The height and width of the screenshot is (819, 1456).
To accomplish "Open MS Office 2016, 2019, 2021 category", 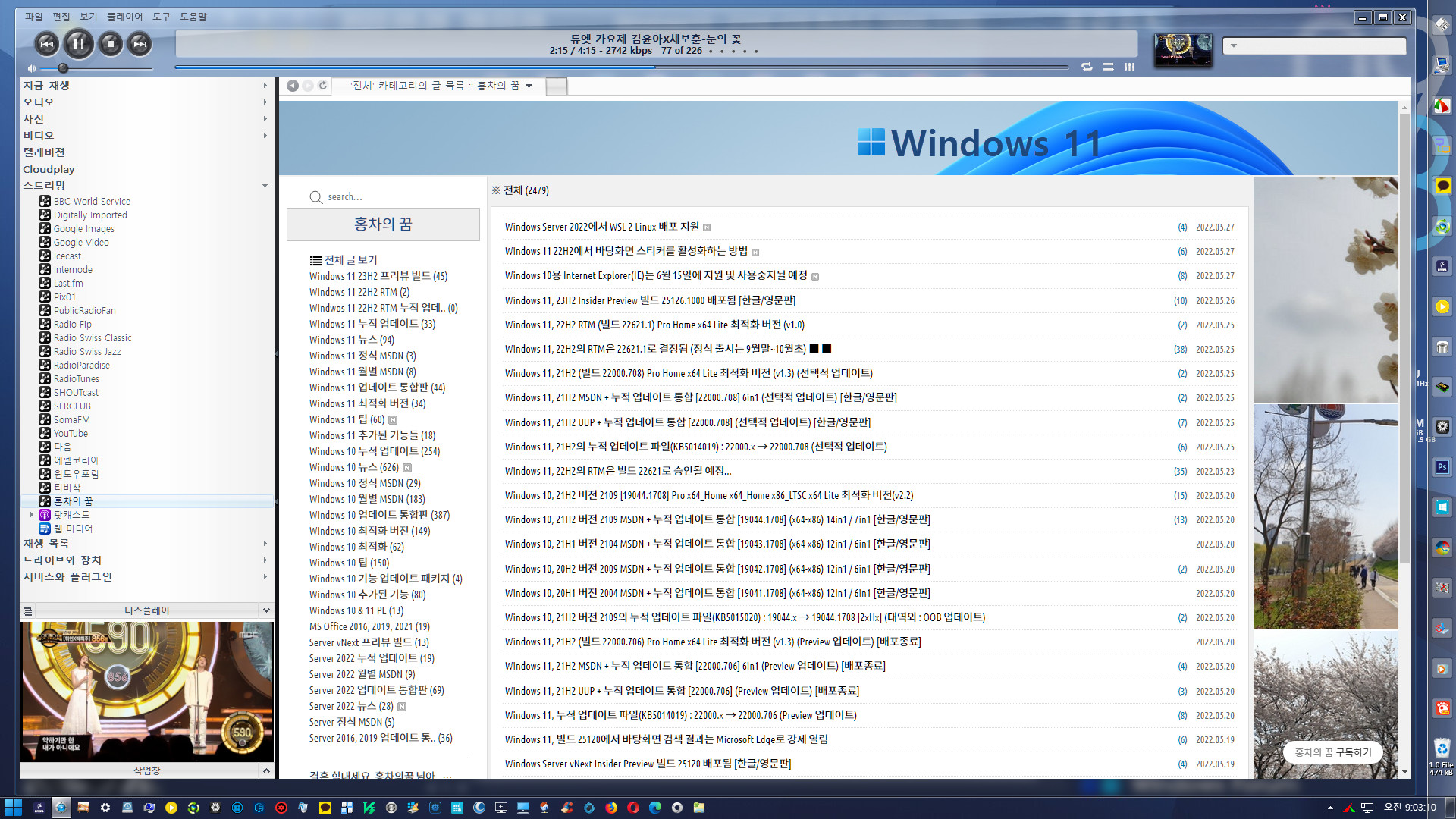I will pos(369,626).
